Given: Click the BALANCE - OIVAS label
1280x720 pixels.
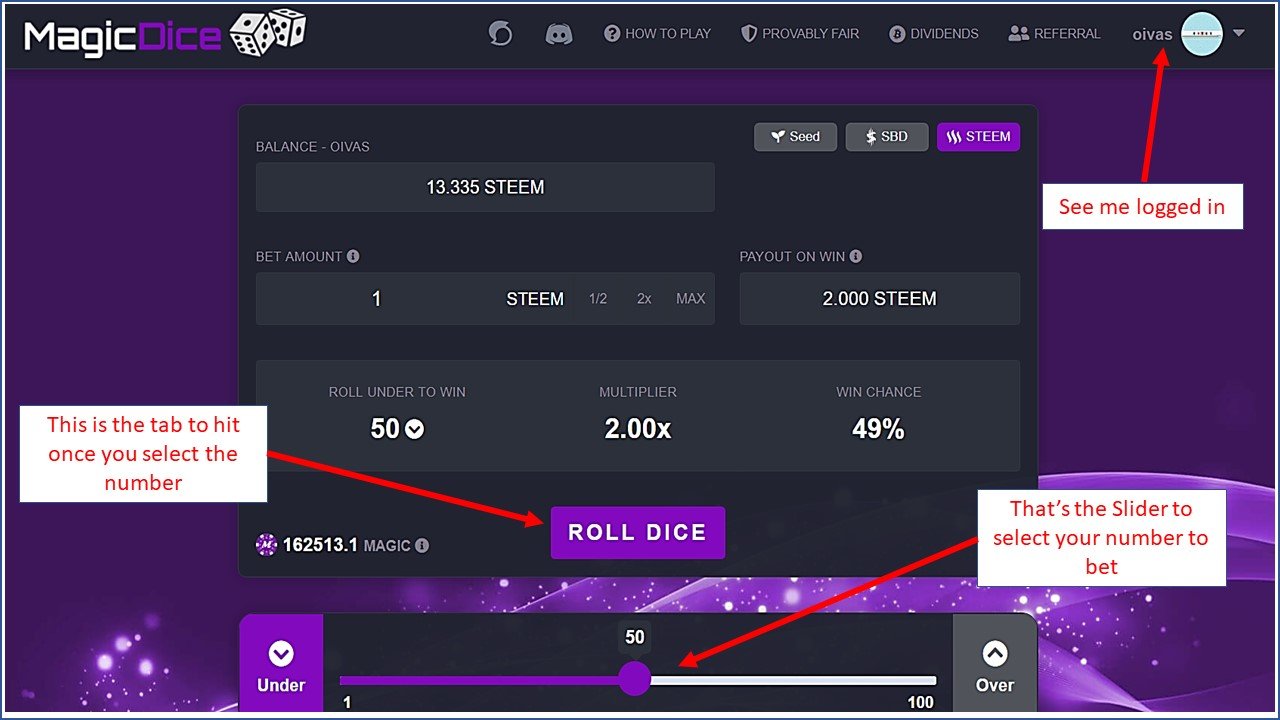Looking at the screenshot, I should pos(312,147).
